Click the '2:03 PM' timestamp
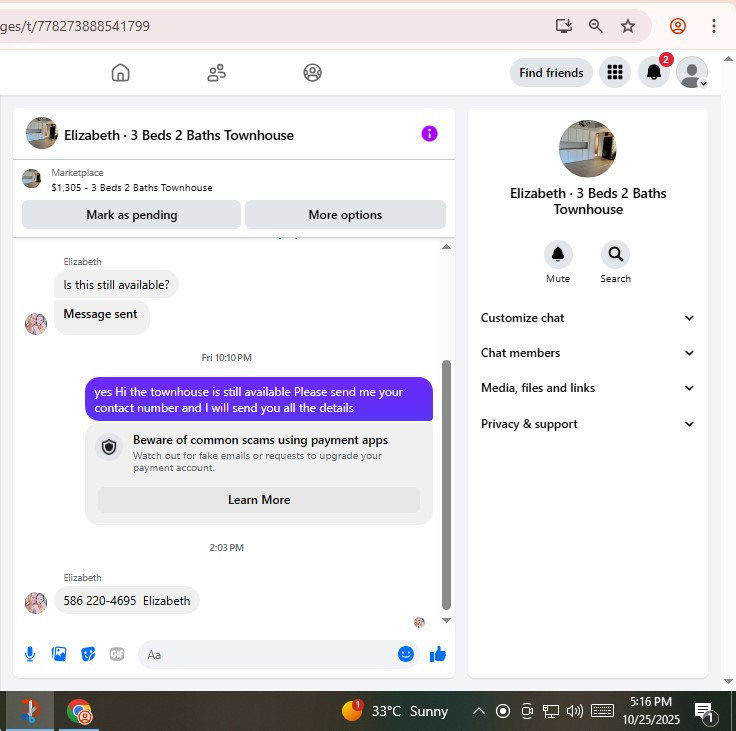 [x=226, y=547]
